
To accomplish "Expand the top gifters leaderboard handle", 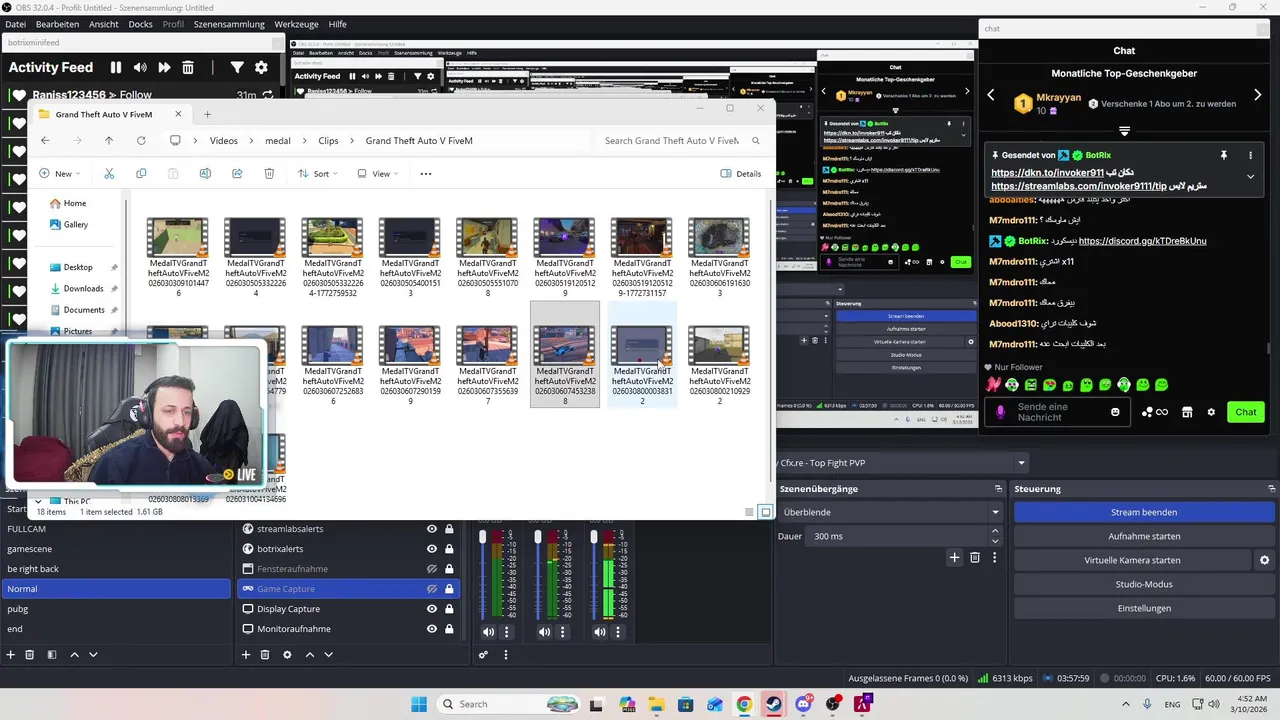I will coord(1124,131).
